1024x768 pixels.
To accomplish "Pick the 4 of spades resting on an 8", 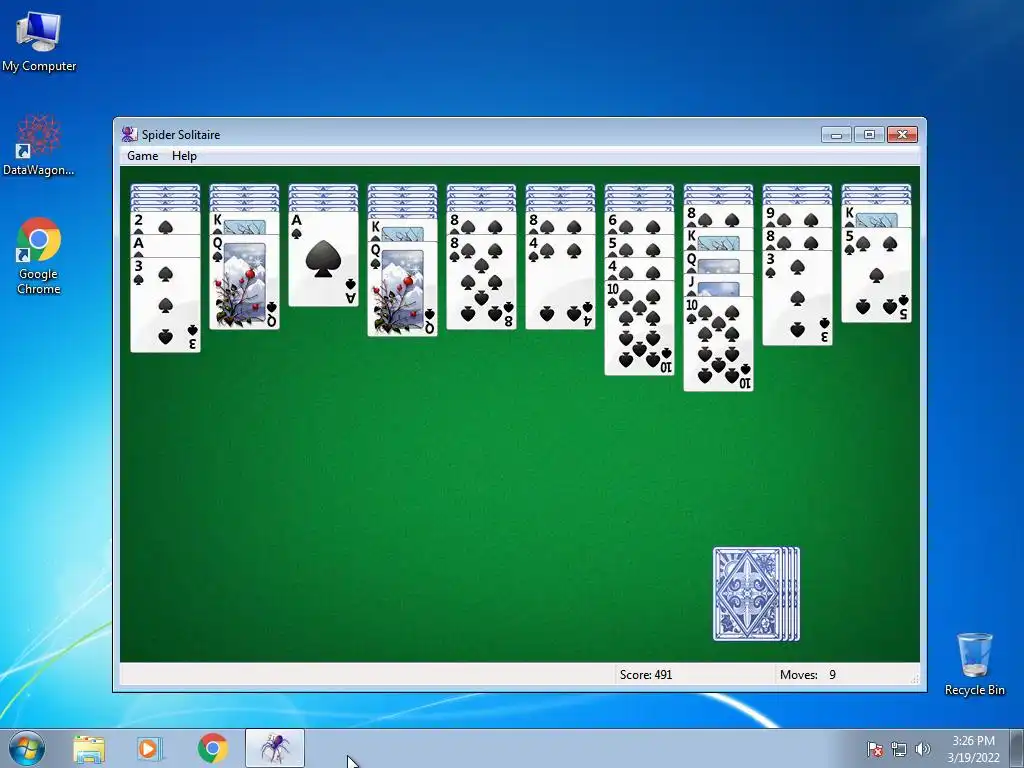I will [560, 282].
